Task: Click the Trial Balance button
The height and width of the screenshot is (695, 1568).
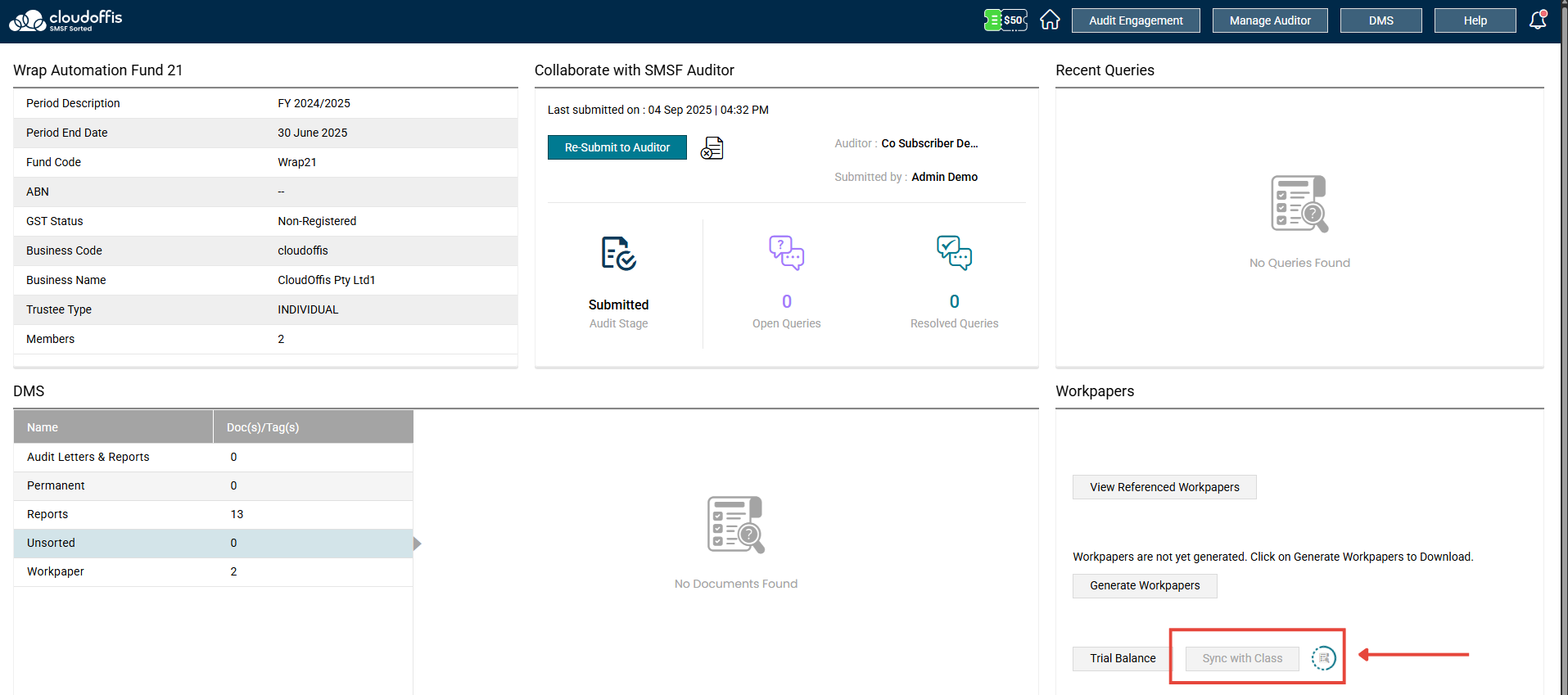Action: tap(1123, 658)
